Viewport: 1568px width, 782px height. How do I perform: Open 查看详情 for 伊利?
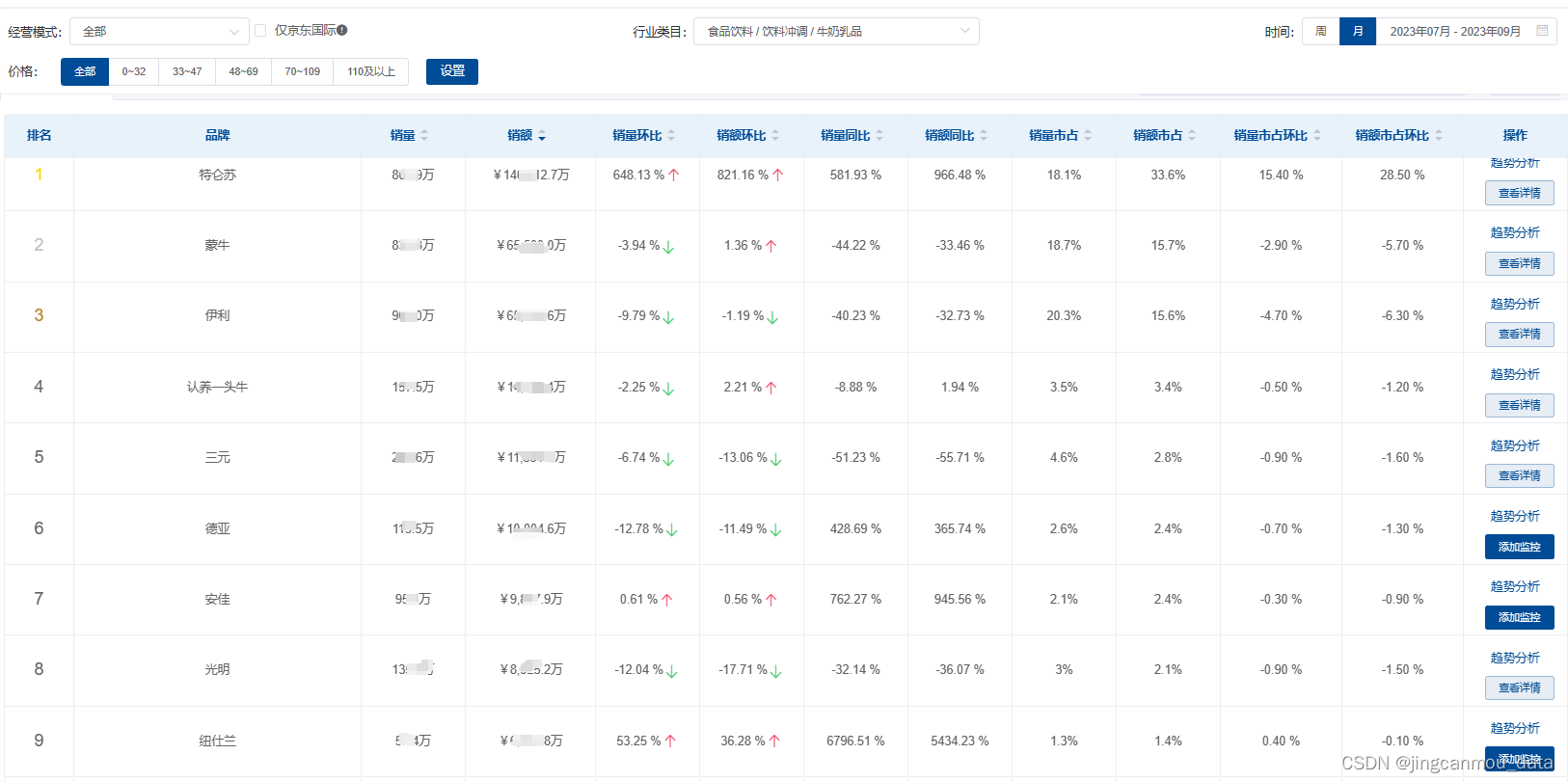click(1520, 334)
